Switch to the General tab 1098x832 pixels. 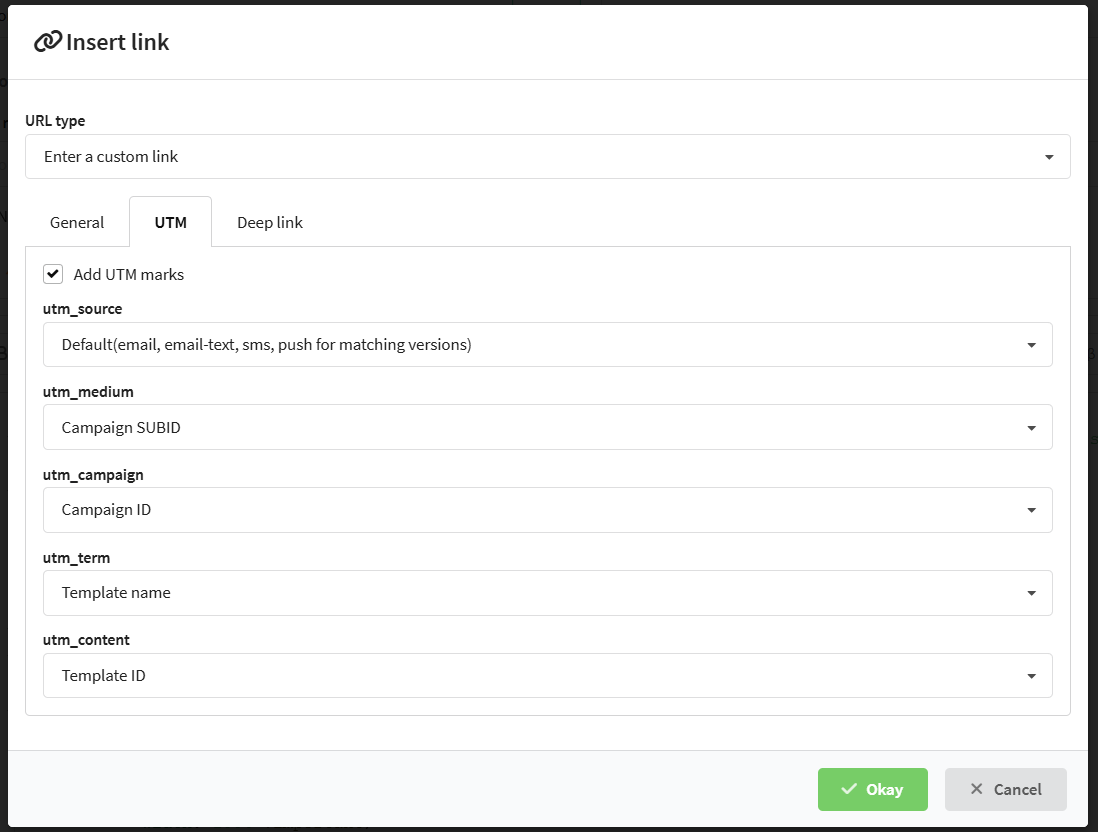[x=77, y=223]
